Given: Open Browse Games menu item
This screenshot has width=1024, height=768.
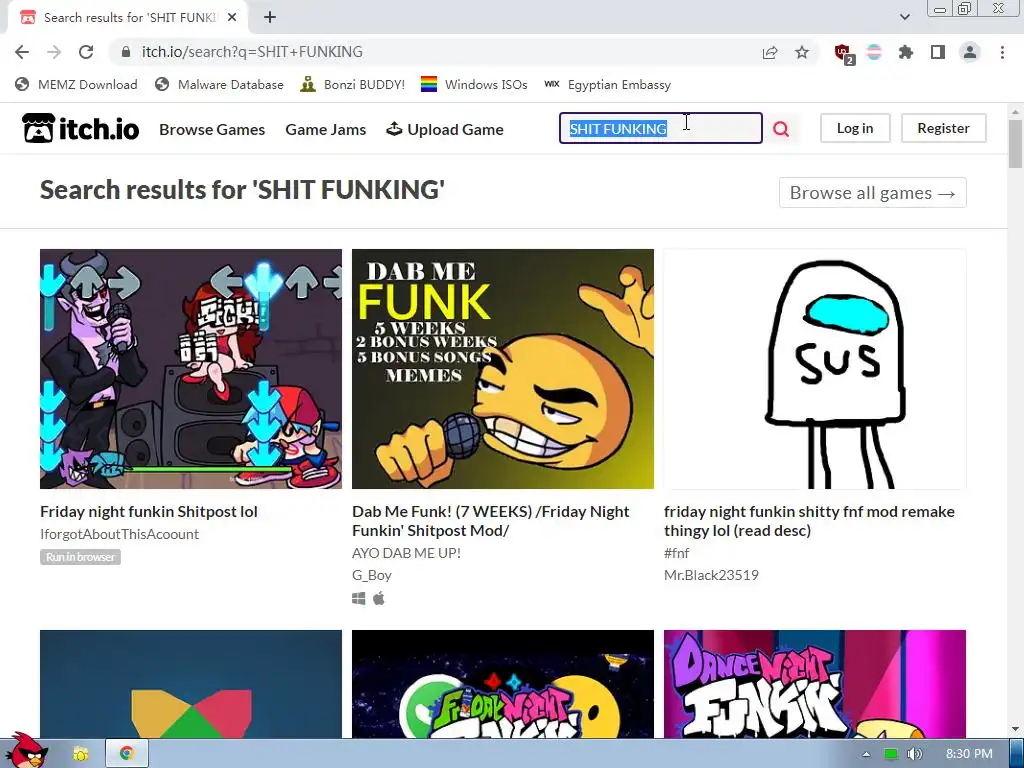Looking at the screenshot, I should pyautogui.click(x=212, y=129).
